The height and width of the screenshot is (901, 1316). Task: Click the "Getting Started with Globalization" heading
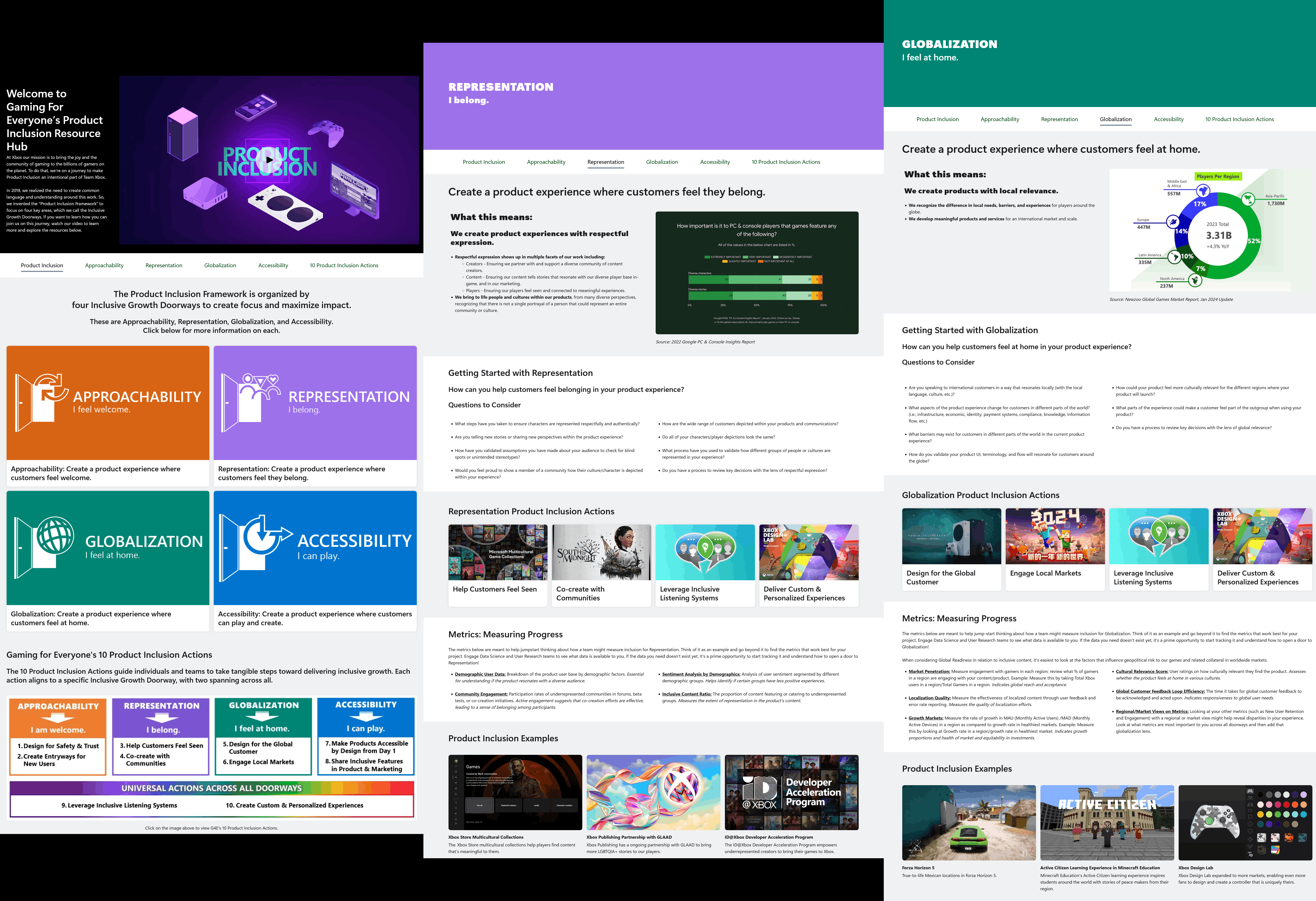(x=970, y=331)
